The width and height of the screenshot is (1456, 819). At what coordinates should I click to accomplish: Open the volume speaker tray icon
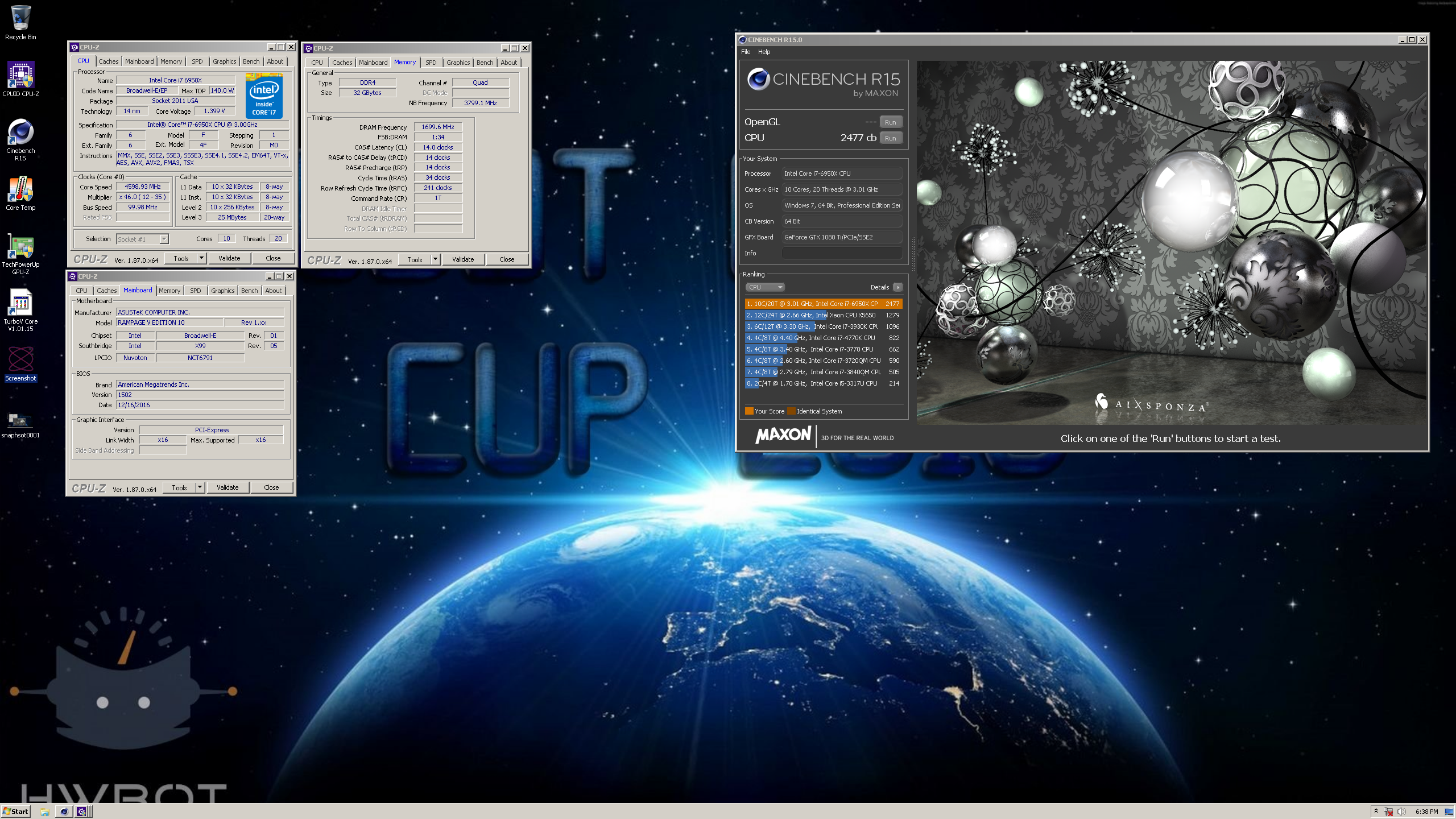pos(1401,812)
